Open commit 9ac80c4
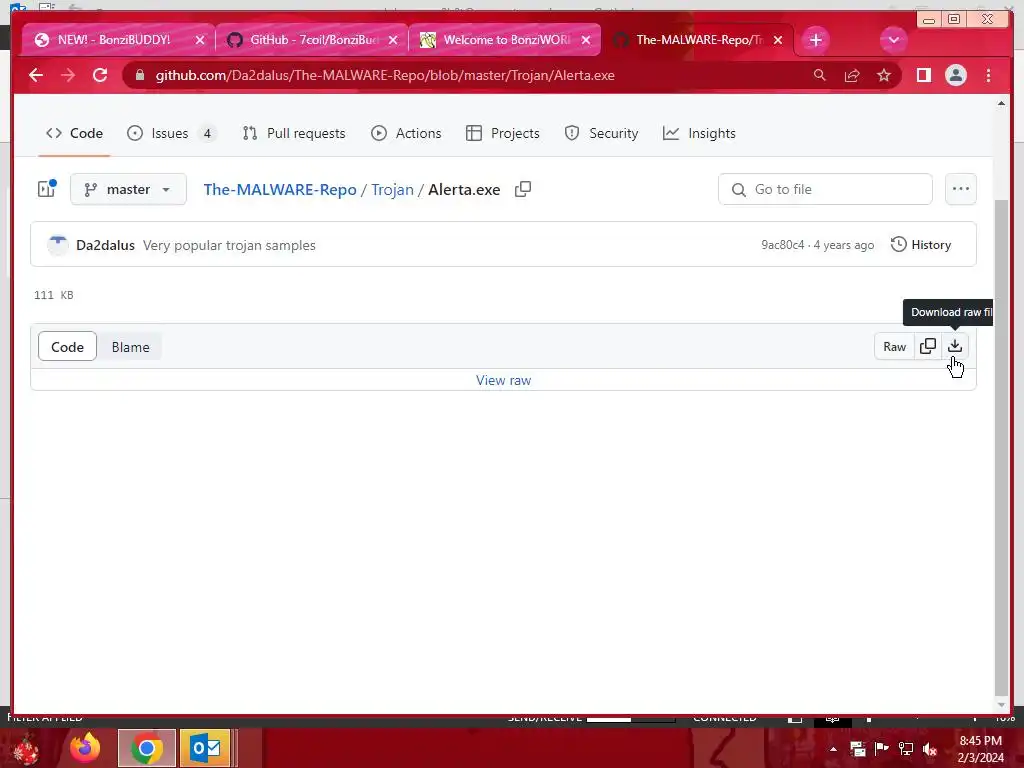 coord(782,245)
